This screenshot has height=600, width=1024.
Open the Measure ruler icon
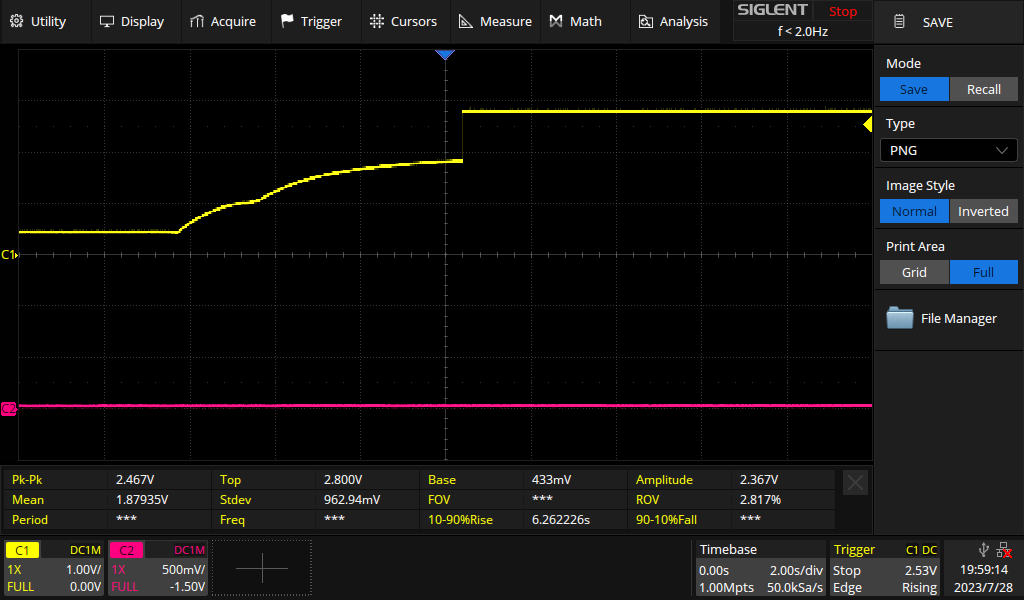(x=466, y=21)
